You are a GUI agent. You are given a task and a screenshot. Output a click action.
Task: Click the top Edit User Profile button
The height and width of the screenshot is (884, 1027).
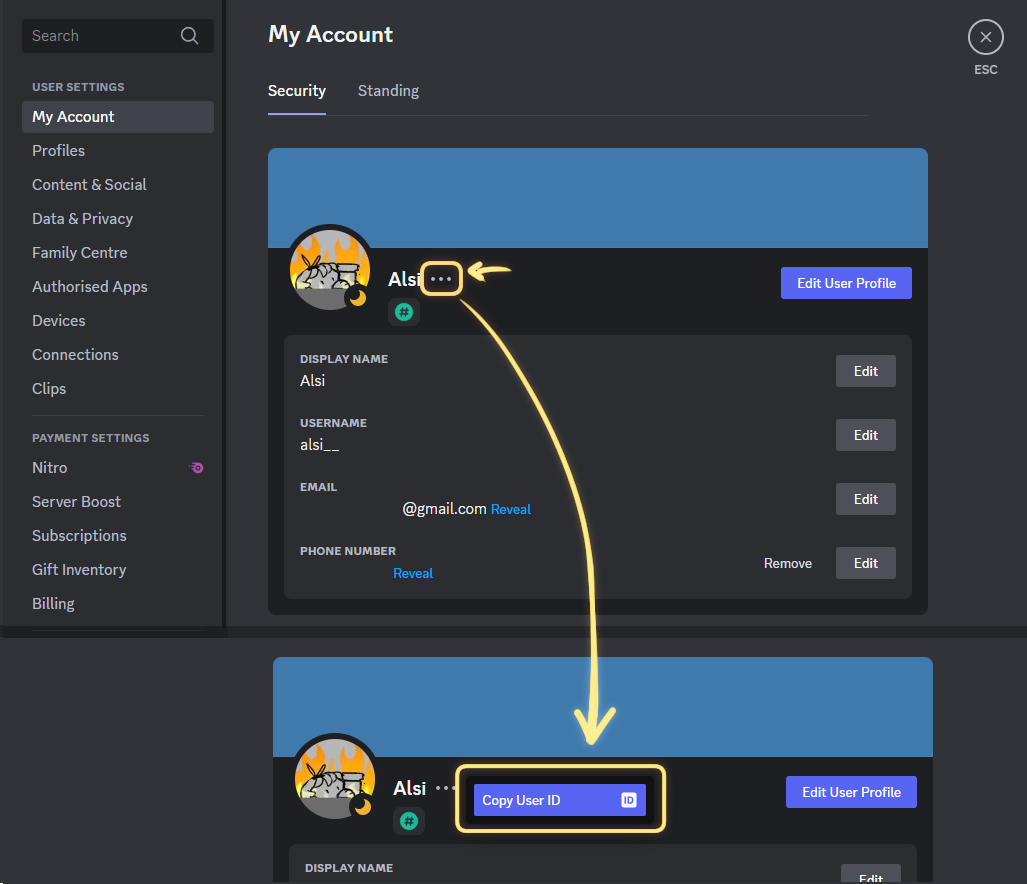[x=846, y=283]
